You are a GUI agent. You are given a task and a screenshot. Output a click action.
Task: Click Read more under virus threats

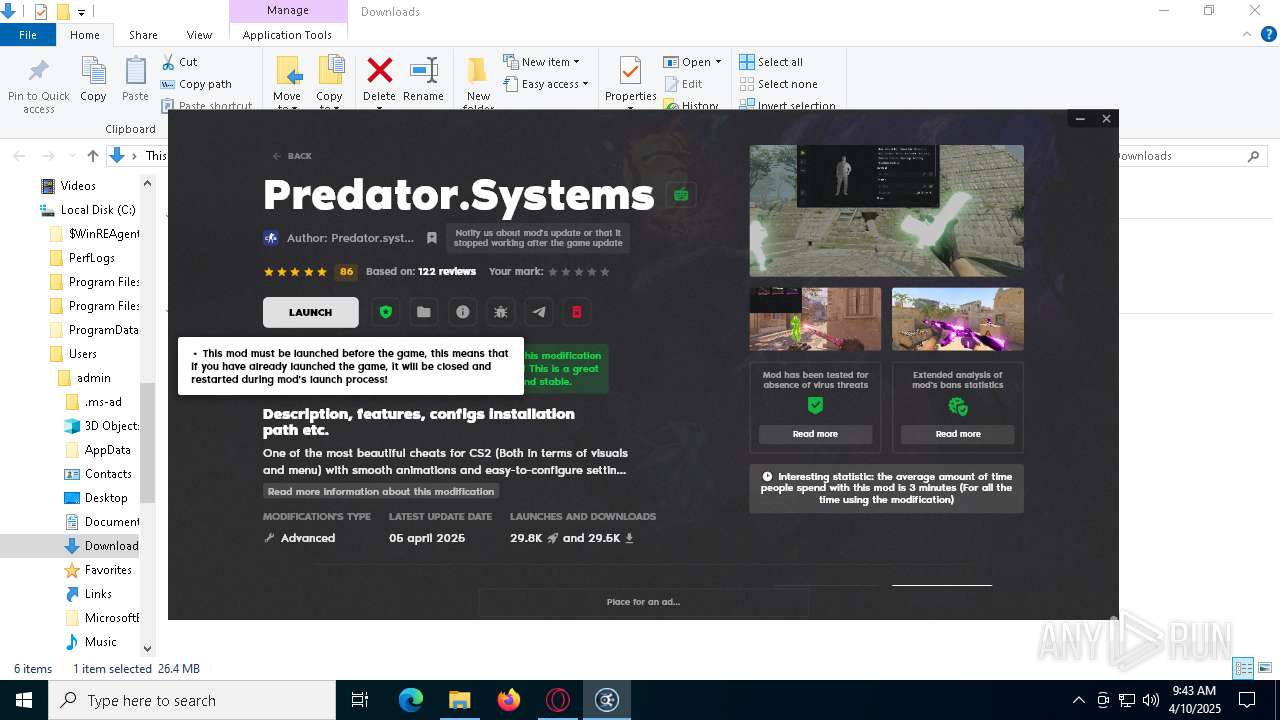(815, 434)
